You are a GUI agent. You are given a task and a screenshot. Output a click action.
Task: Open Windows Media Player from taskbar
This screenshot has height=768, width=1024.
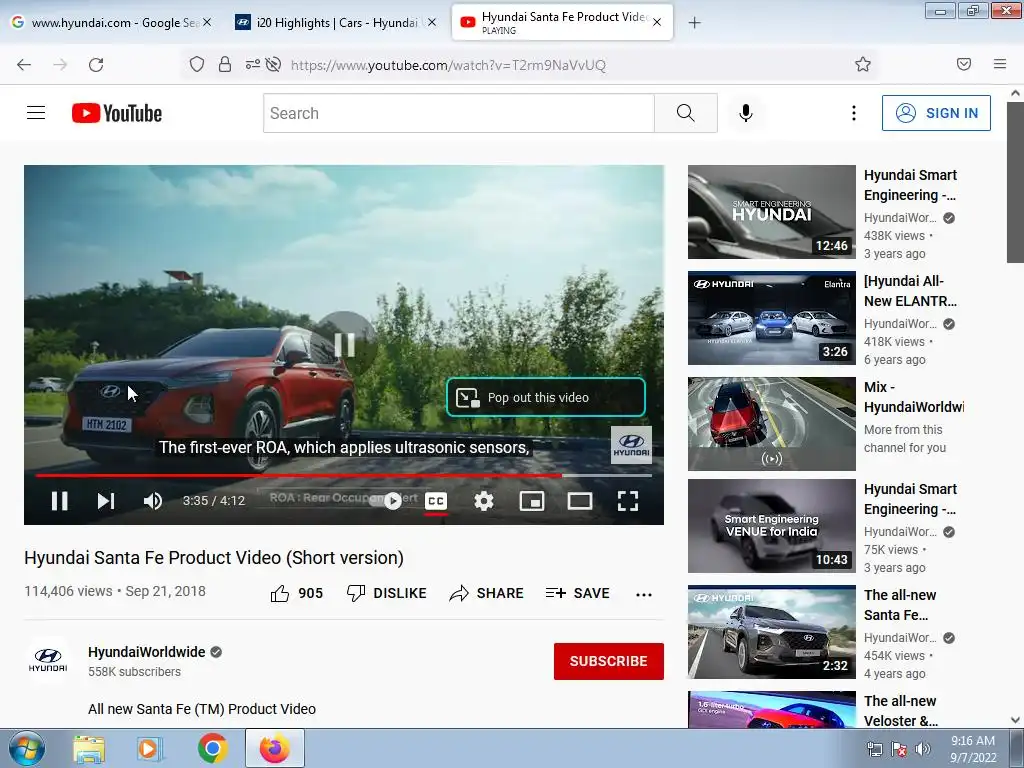[x=150, y=749]
